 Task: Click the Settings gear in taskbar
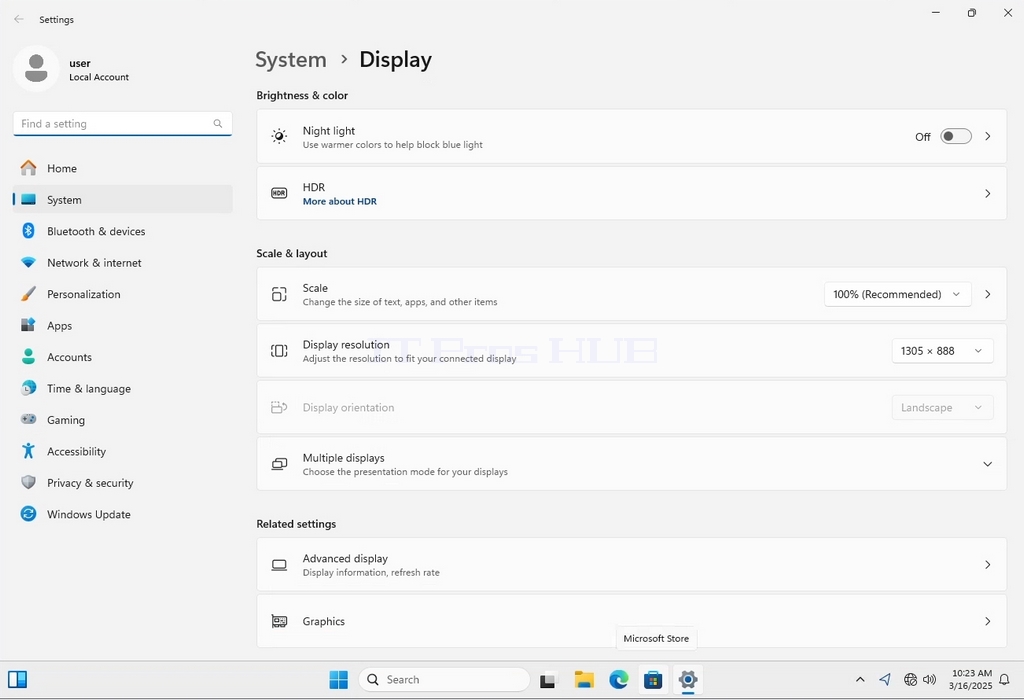(x=688, y=680)
